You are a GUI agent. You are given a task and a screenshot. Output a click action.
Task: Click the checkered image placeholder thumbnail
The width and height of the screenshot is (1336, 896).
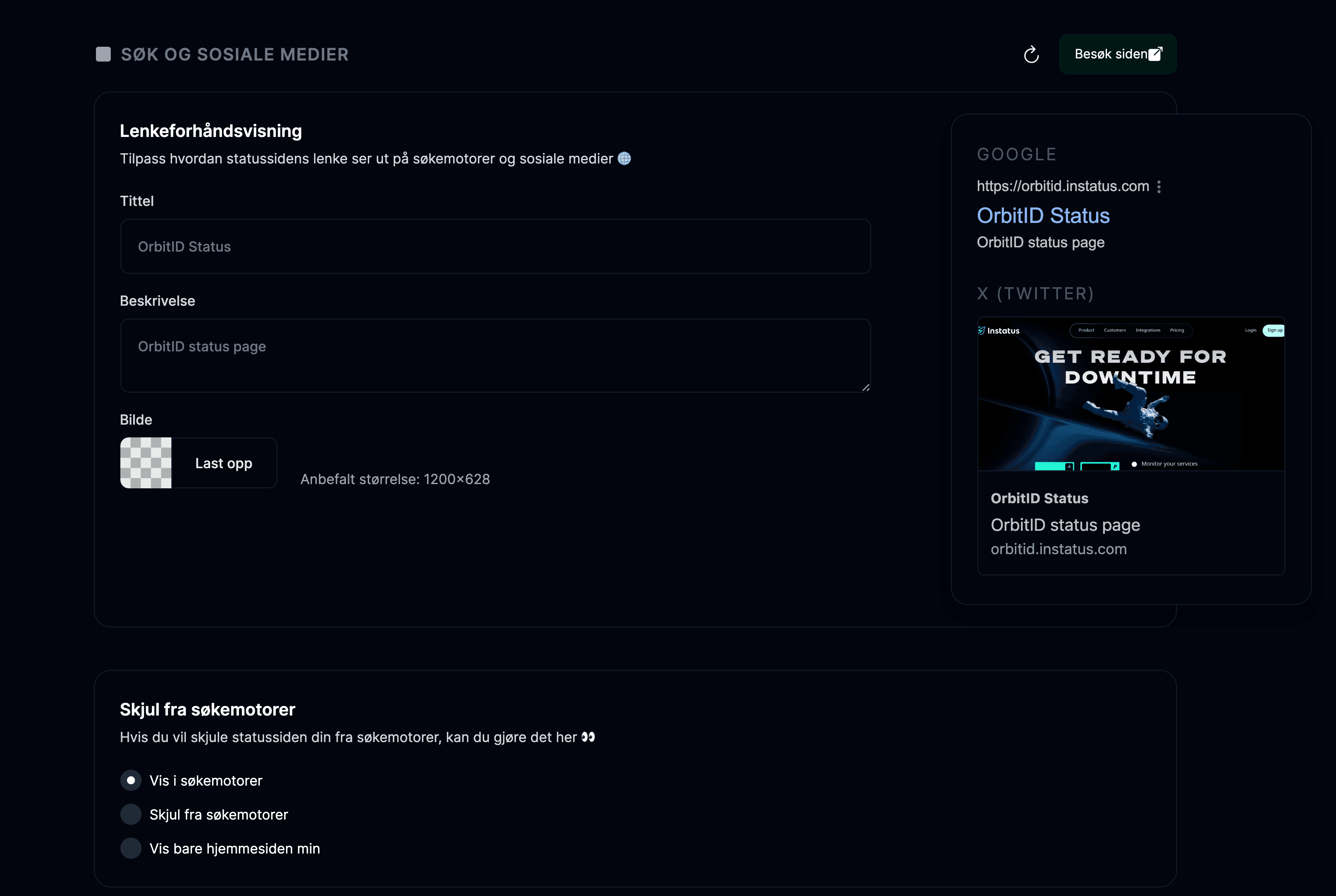point(146,463)
